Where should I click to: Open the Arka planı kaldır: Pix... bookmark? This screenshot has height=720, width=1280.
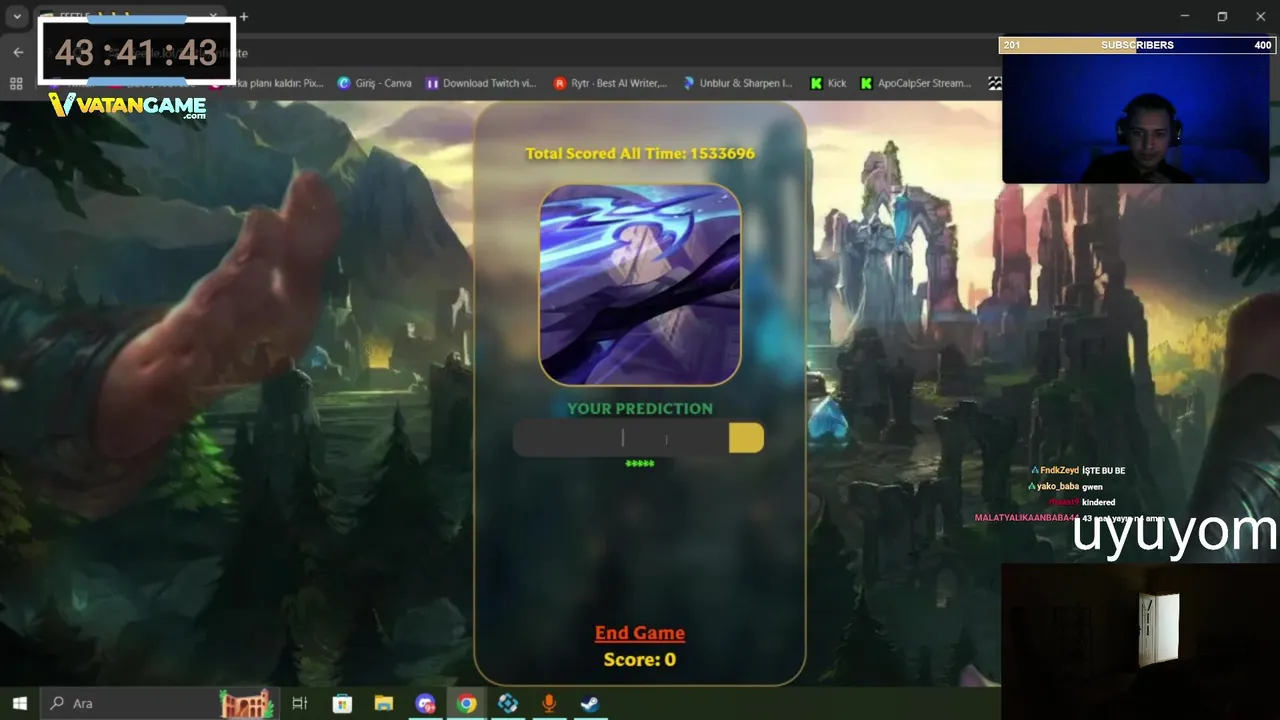pyautogui.click(x=268, y=83)
